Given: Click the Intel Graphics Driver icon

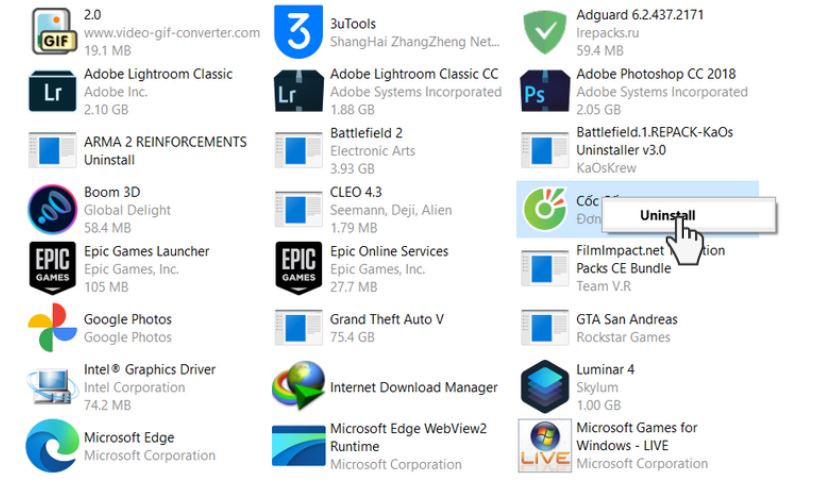Looking at the screenshot, I should (53, 387).
